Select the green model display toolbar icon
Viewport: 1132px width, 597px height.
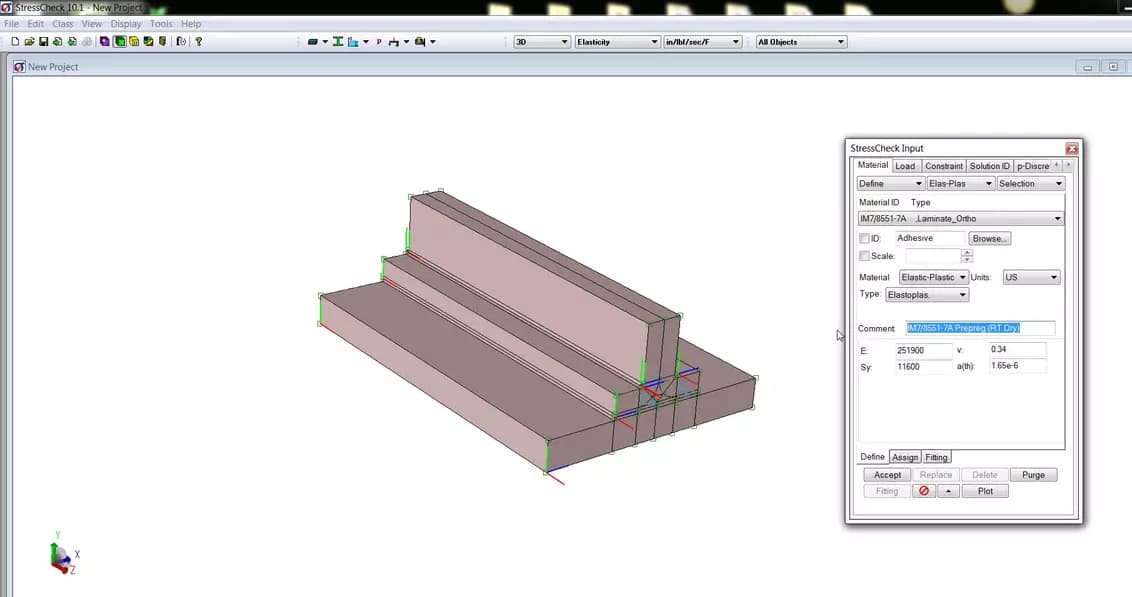click(x=120, y=42)
